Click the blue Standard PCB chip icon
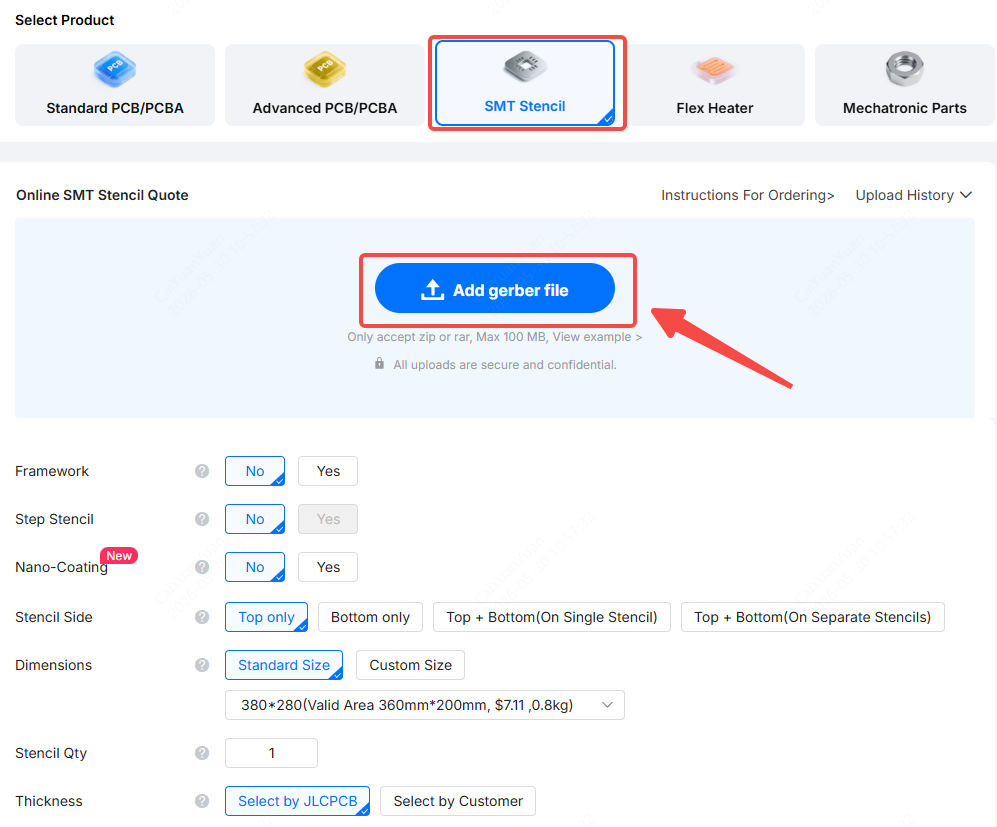This screenshot has width=997, height=827. click(x=114, y=69)
